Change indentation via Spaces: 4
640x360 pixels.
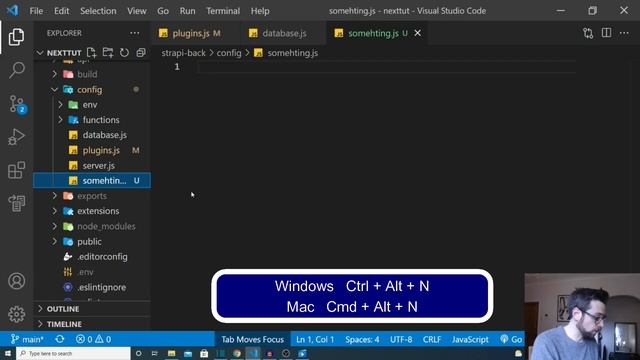[x=362, y=339]
